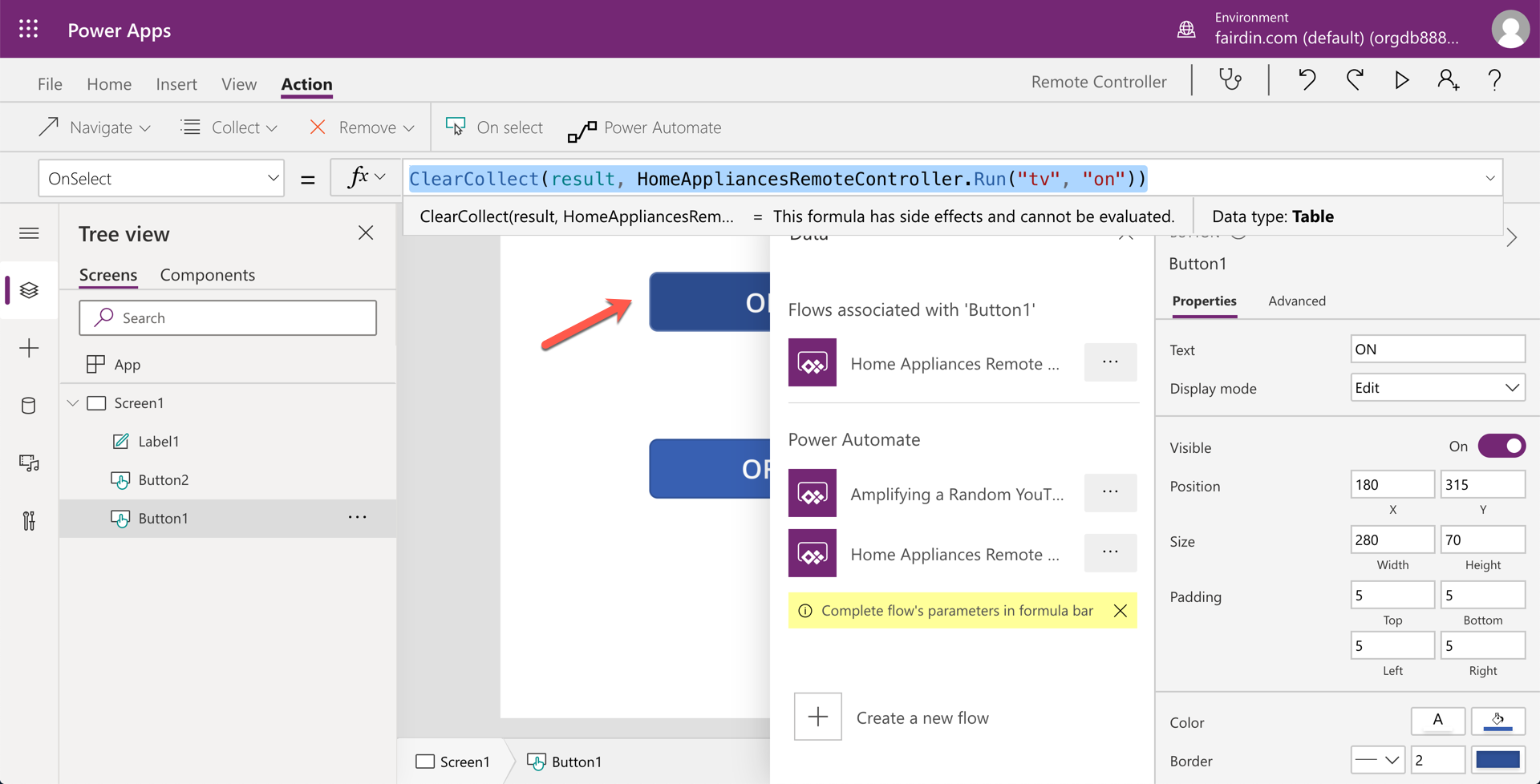Click the Redo arrow icon
Screen dimensions: 1540x784
(x=1355, y=80)
